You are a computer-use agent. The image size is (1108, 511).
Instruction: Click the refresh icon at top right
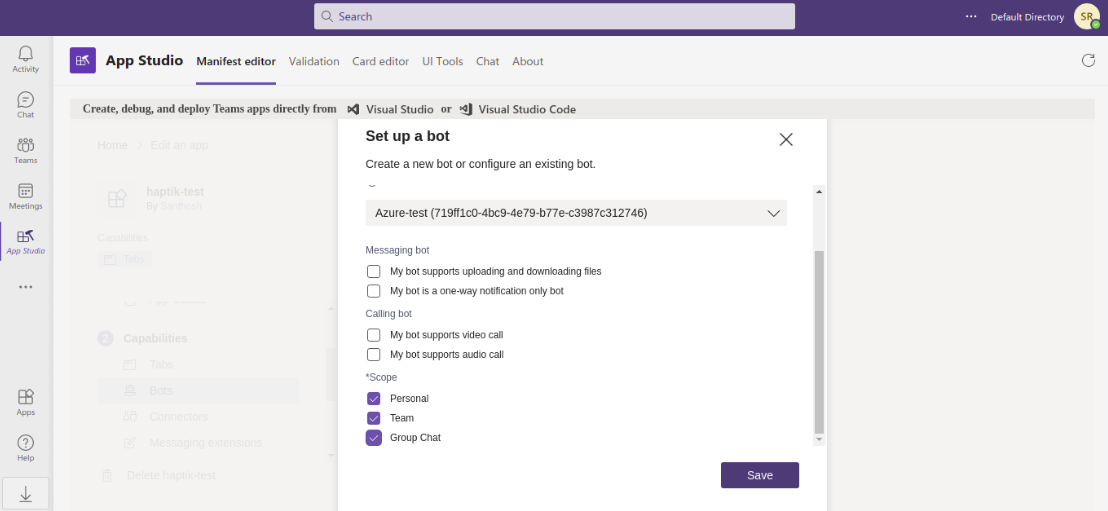pyautogui.click(x=1088, y=60)
